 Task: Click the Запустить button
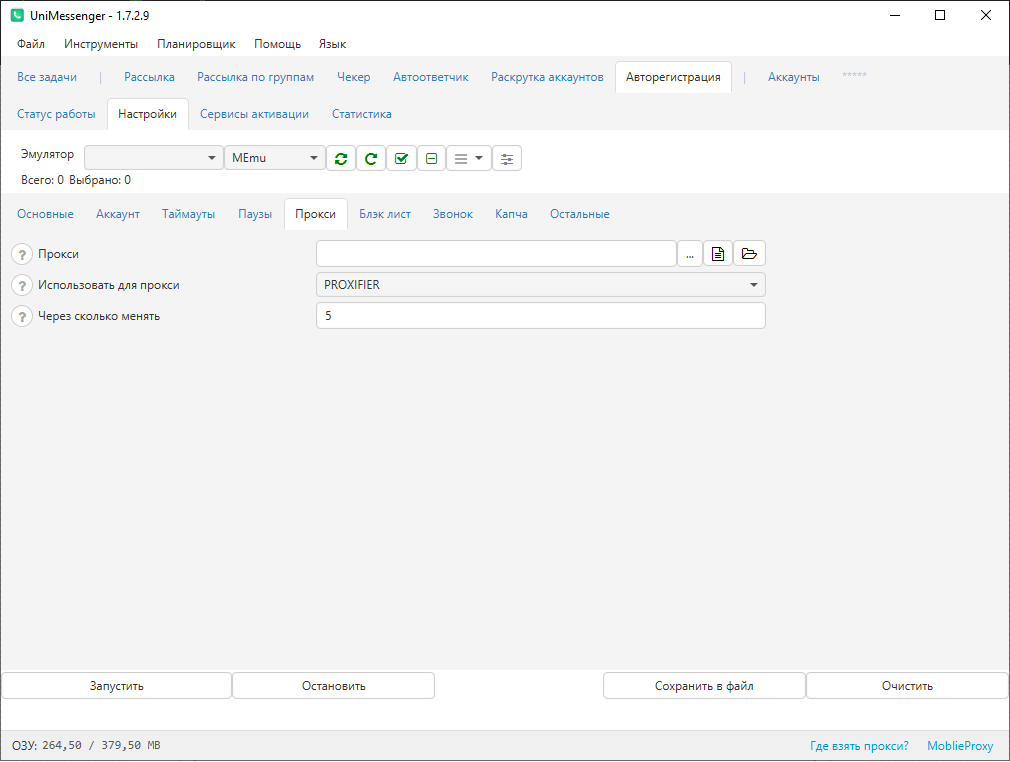pos(117,686)
